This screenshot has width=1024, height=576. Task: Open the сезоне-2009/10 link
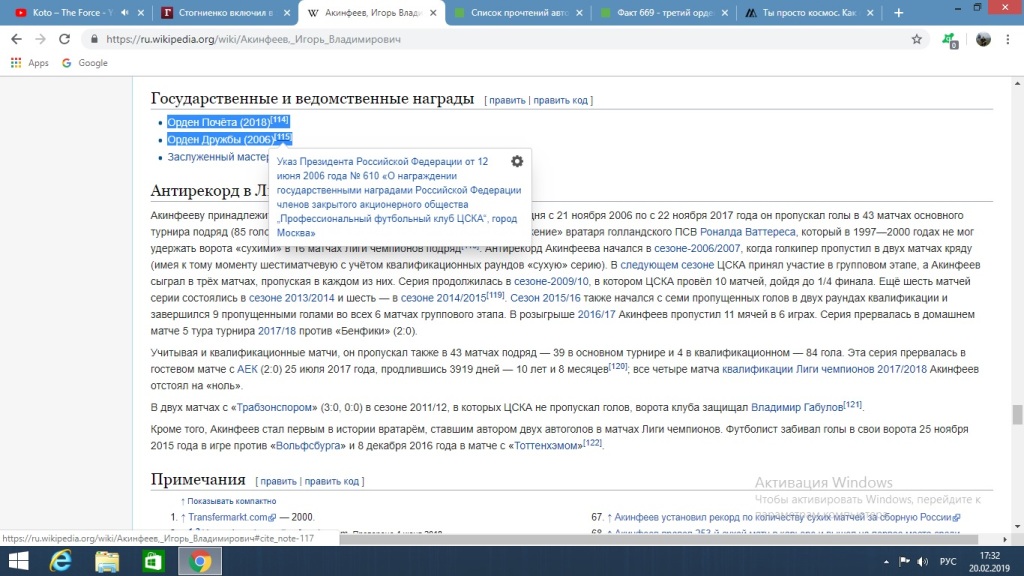click(551, 281)
